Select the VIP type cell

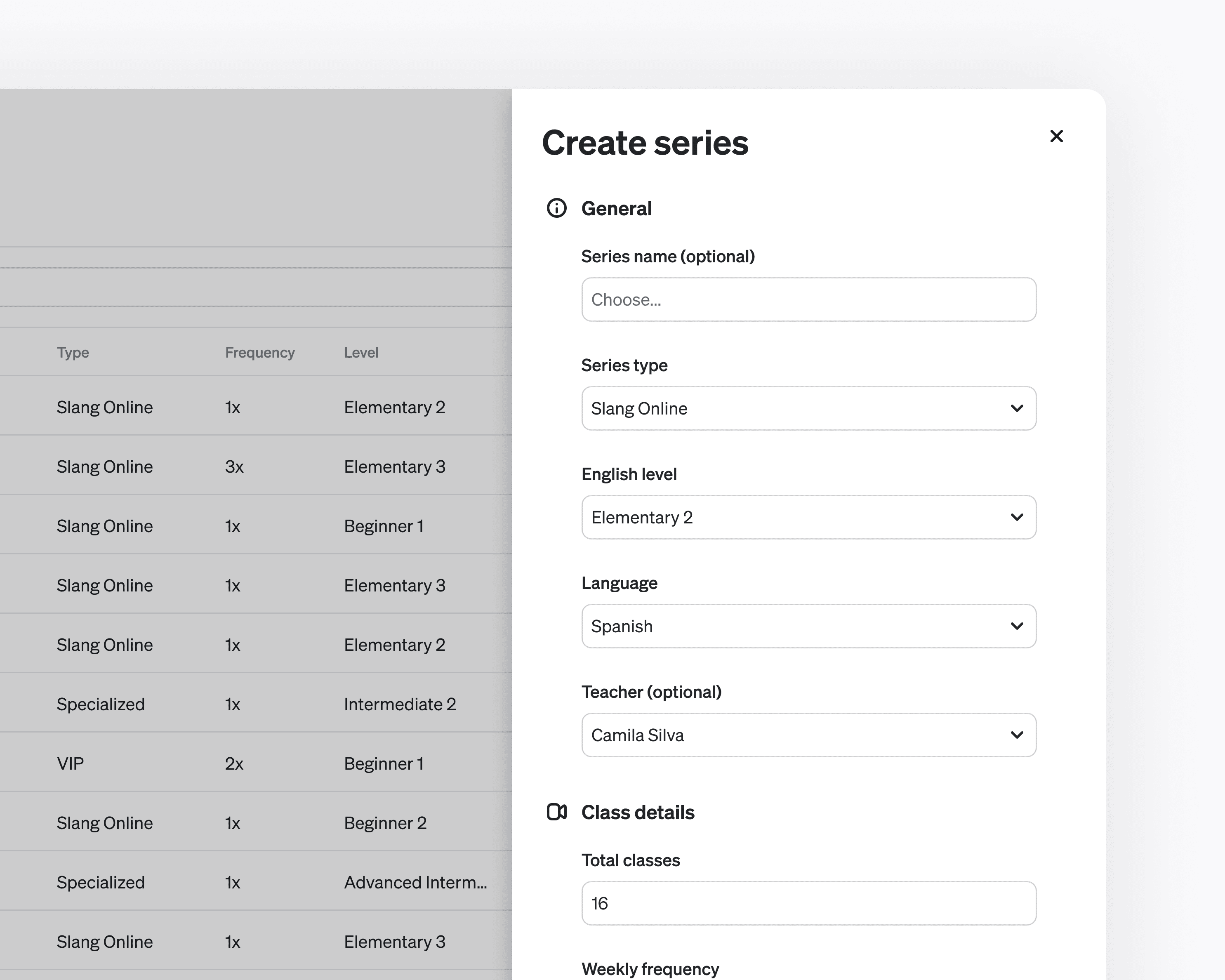pyautogui.click(x=71, y=763)
